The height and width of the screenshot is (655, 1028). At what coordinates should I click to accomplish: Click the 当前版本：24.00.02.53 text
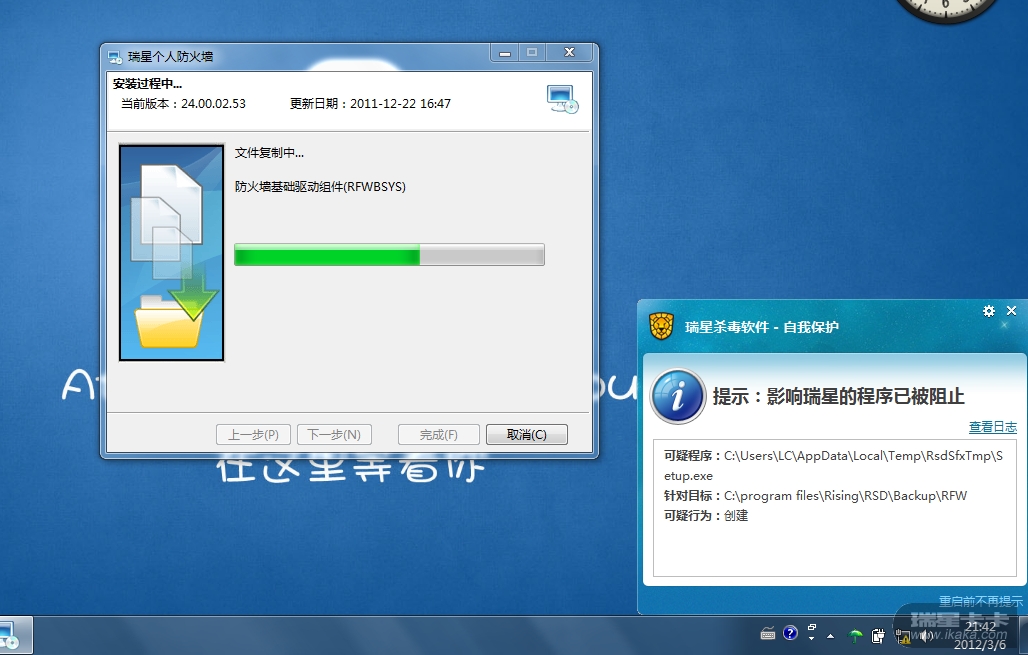pyautogui.click(x=183, y=104)
